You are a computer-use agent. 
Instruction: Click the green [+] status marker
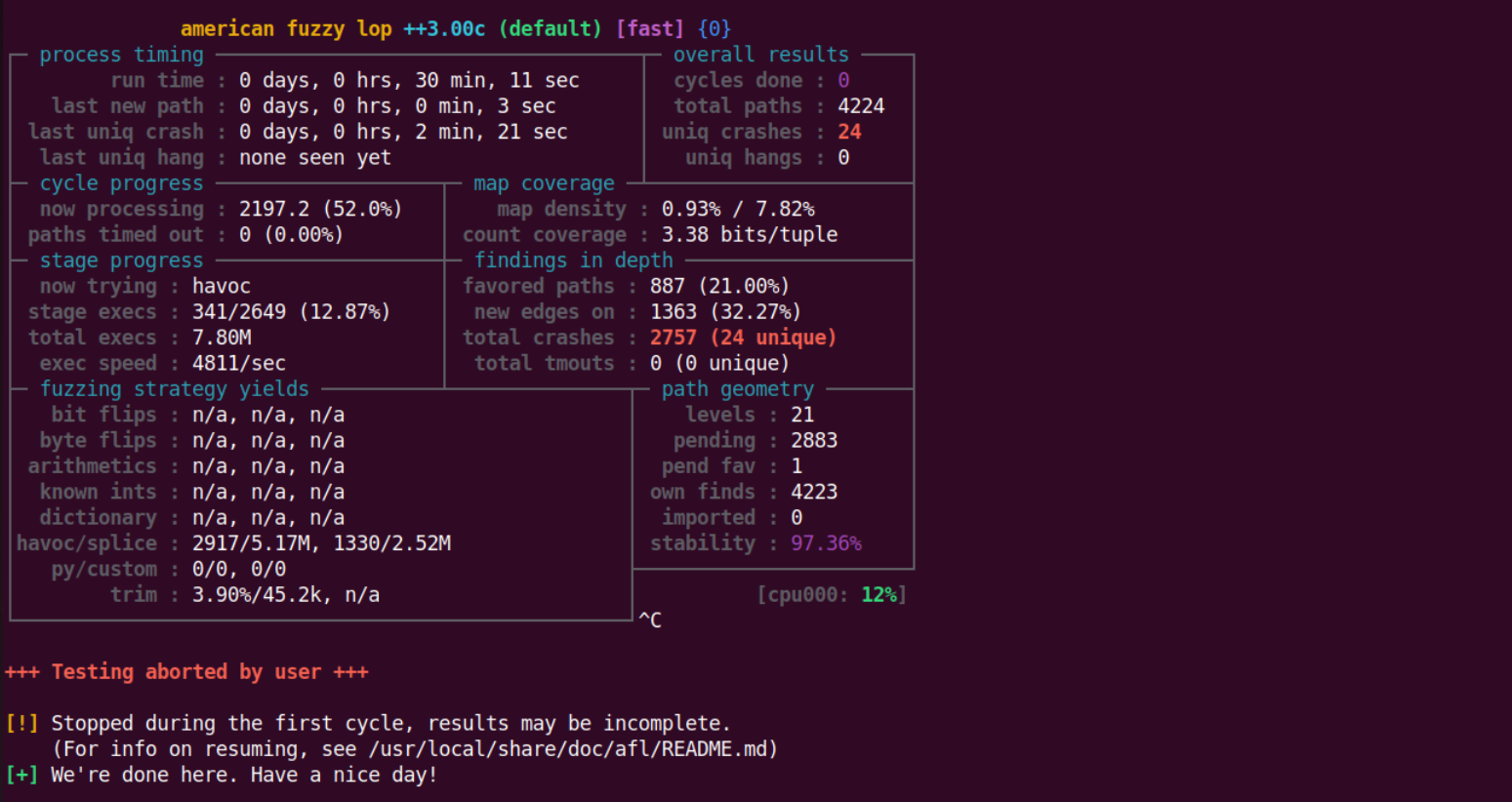pos(21,775)
